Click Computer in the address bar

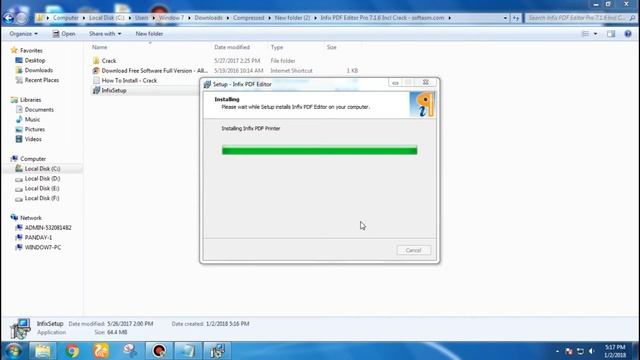coord(65,18)
